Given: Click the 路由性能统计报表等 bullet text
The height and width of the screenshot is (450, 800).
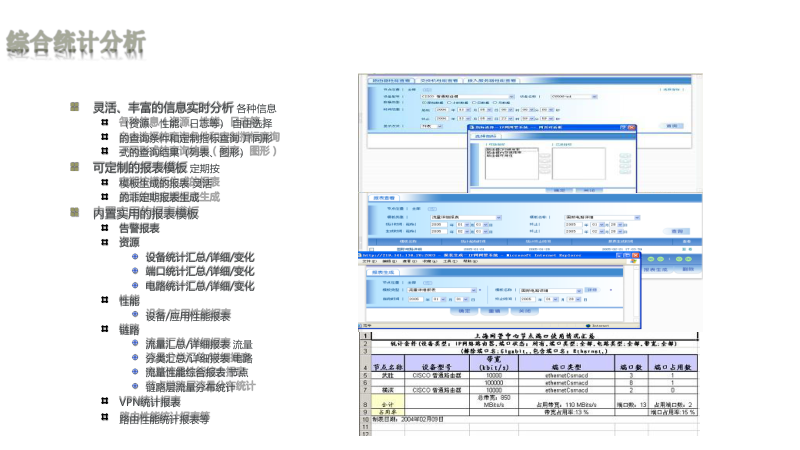Looking at the screenshot, I should [x=164, y=418].
